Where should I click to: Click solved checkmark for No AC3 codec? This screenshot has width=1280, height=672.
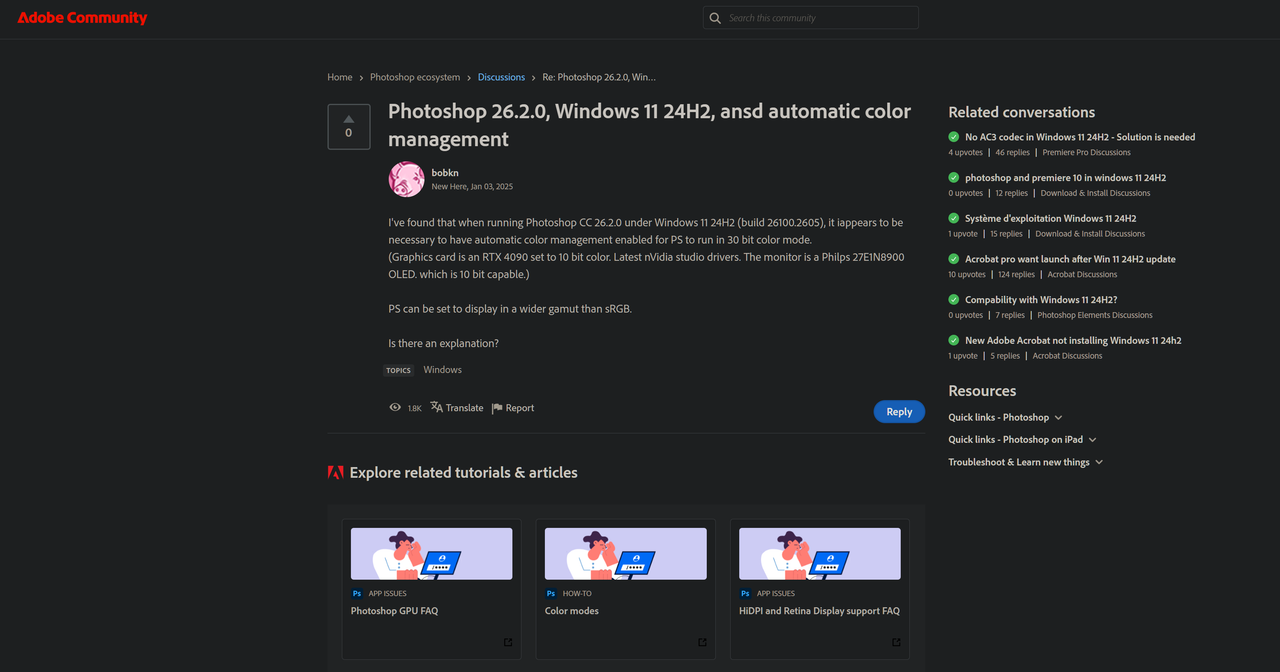(x=954, y=137)
